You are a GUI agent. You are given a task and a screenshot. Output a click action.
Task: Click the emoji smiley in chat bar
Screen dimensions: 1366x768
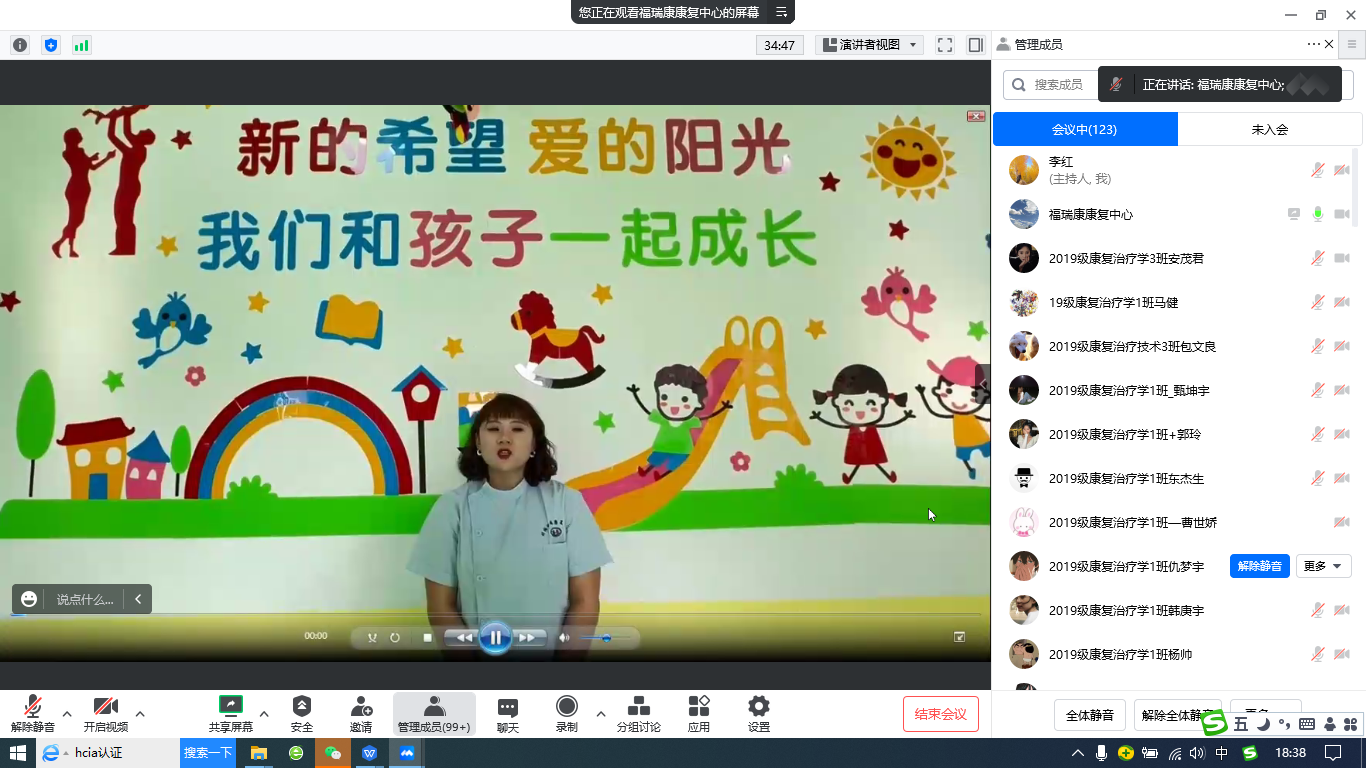point(29,599)
